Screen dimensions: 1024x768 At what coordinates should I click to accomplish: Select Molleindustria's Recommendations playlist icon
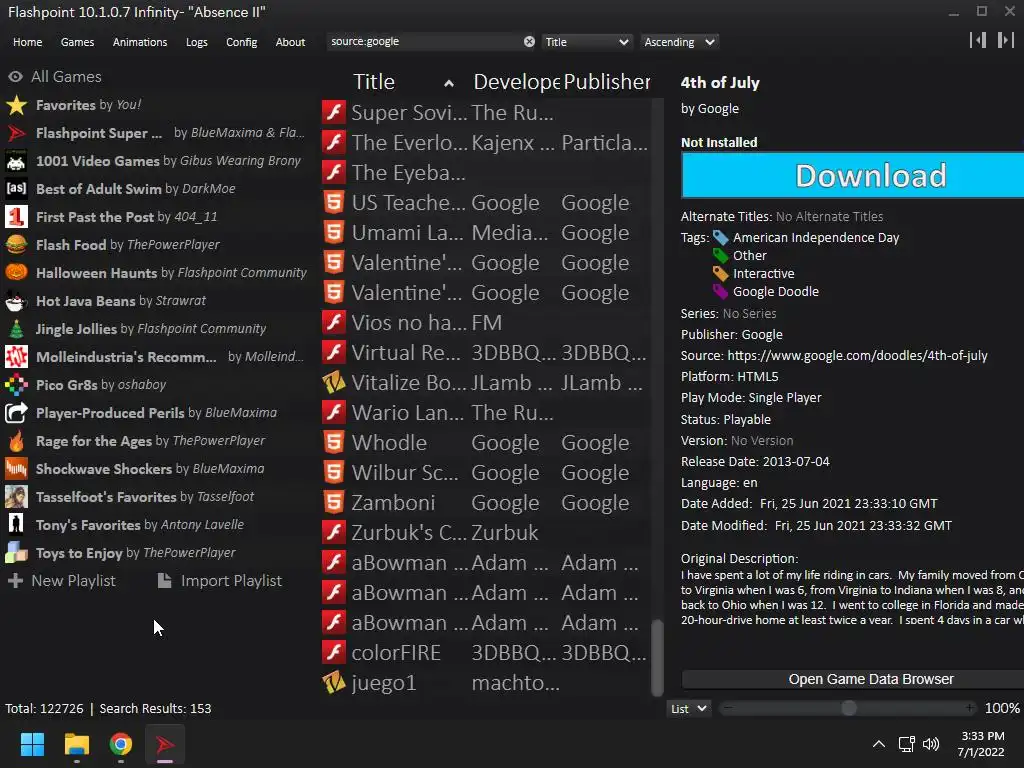[x=16, y=357]
